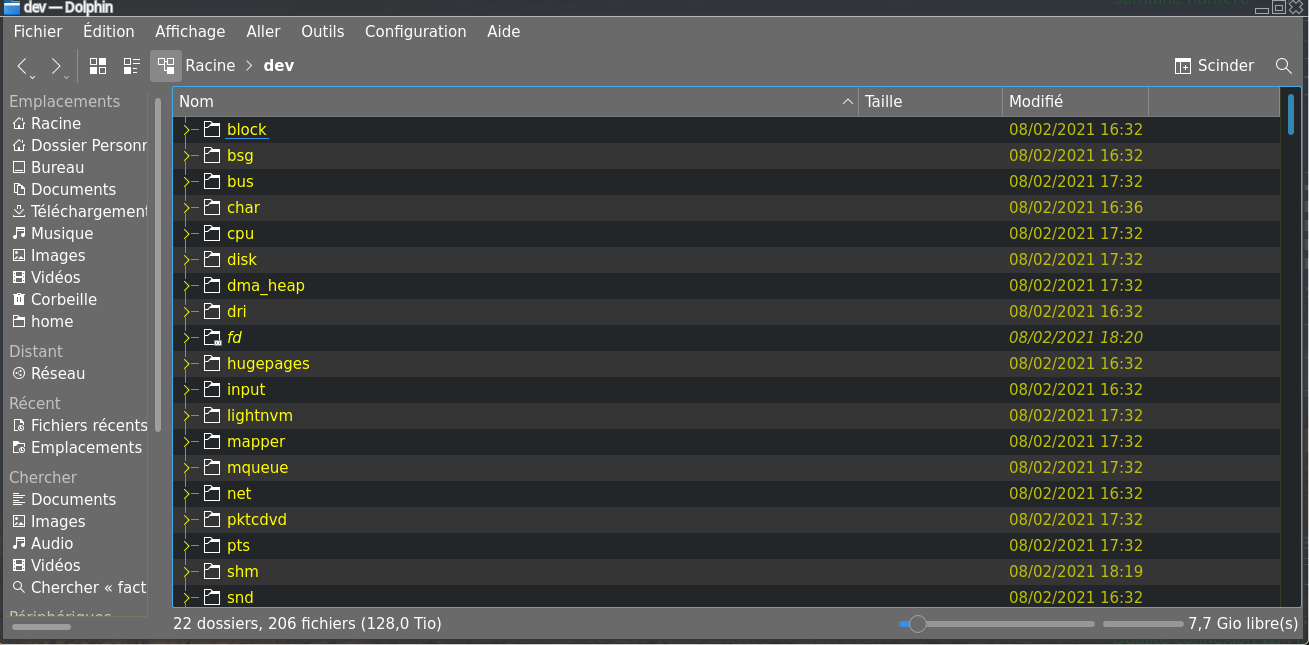The width and height of the screenshot is (1309, 645).
Task: Select the hugepages folder row
Action: click(726, 364)
